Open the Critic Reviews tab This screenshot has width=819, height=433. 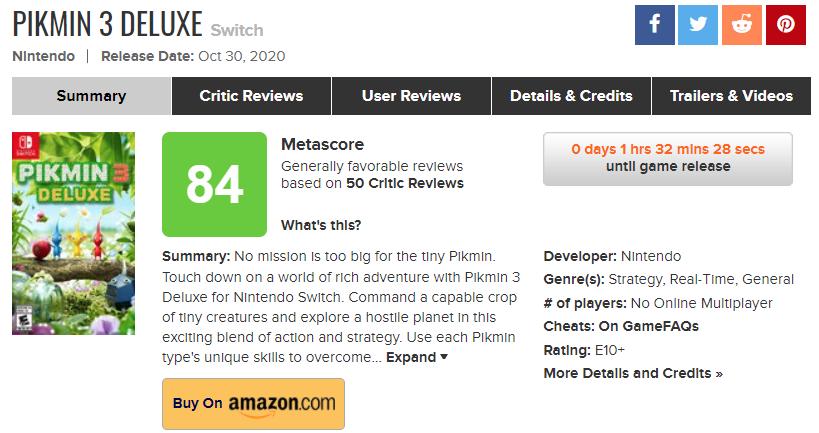tap(251, 96)
